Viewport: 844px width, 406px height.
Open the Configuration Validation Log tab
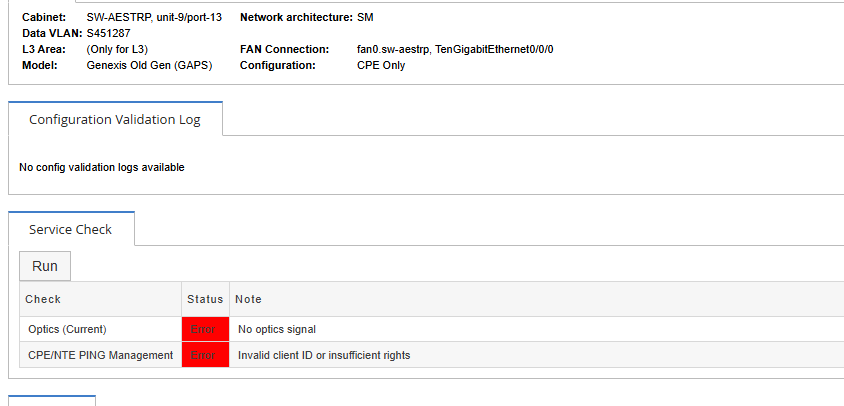(115, 120)
